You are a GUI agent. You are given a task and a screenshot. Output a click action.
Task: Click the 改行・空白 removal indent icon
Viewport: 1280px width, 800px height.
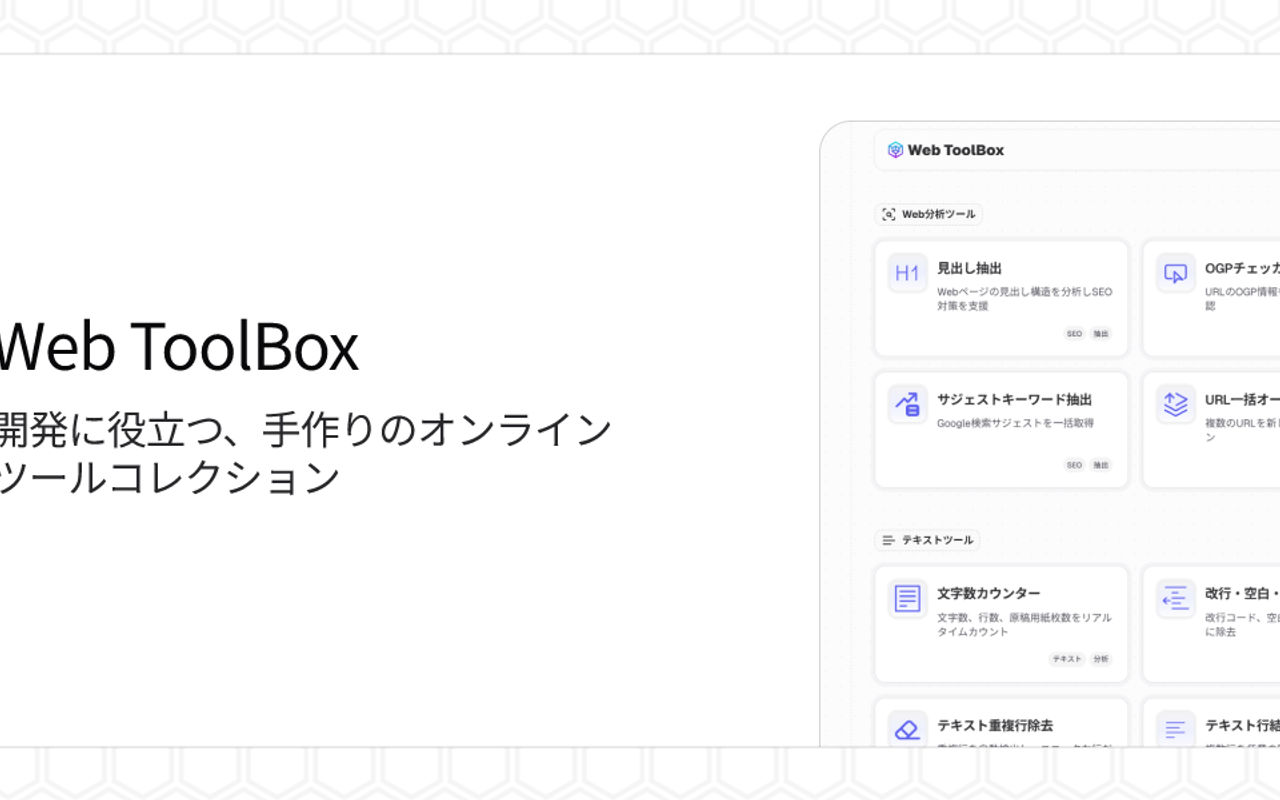tap(1175, 598)
